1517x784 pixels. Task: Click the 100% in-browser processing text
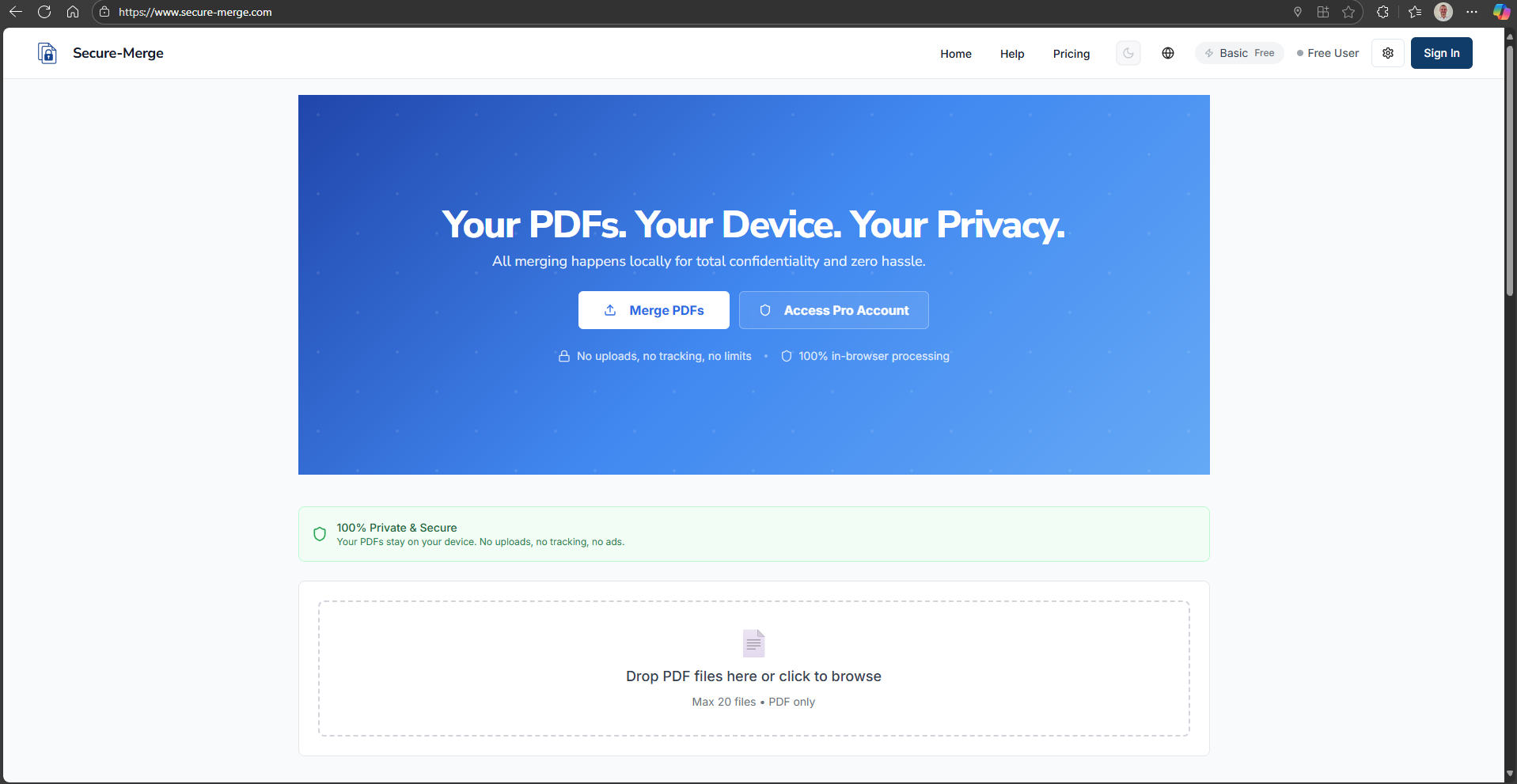point(874,356)
